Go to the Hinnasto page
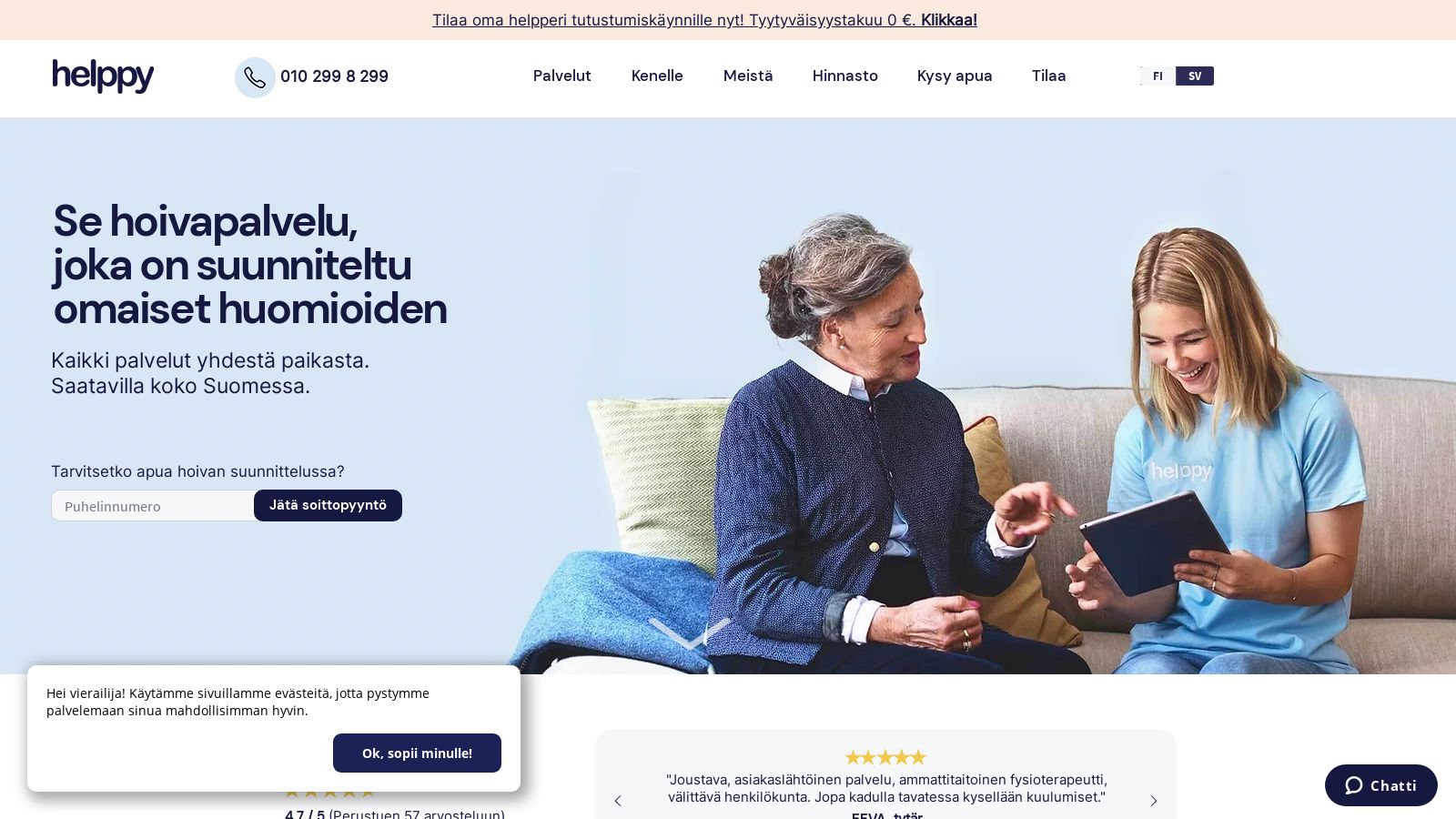The height and width of the screenshot is (819, 1456). click(x=844, y=76)
